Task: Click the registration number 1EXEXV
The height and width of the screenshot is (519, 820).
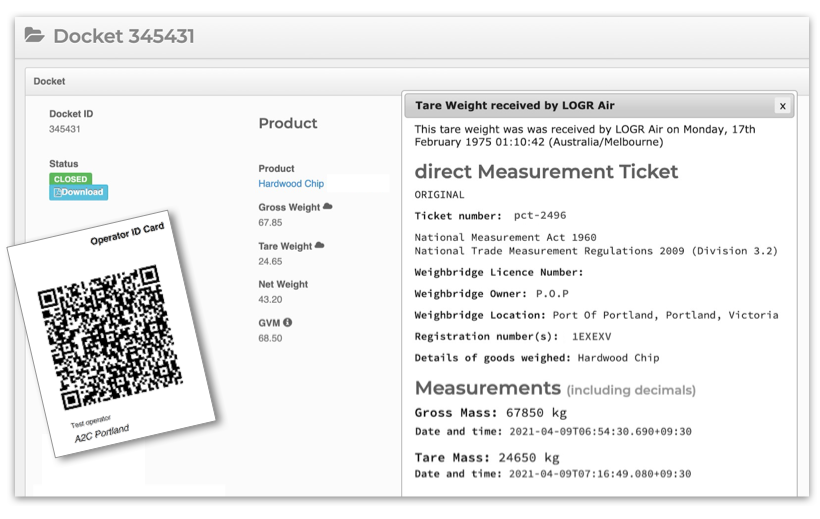Action: [x=591, y=336]
